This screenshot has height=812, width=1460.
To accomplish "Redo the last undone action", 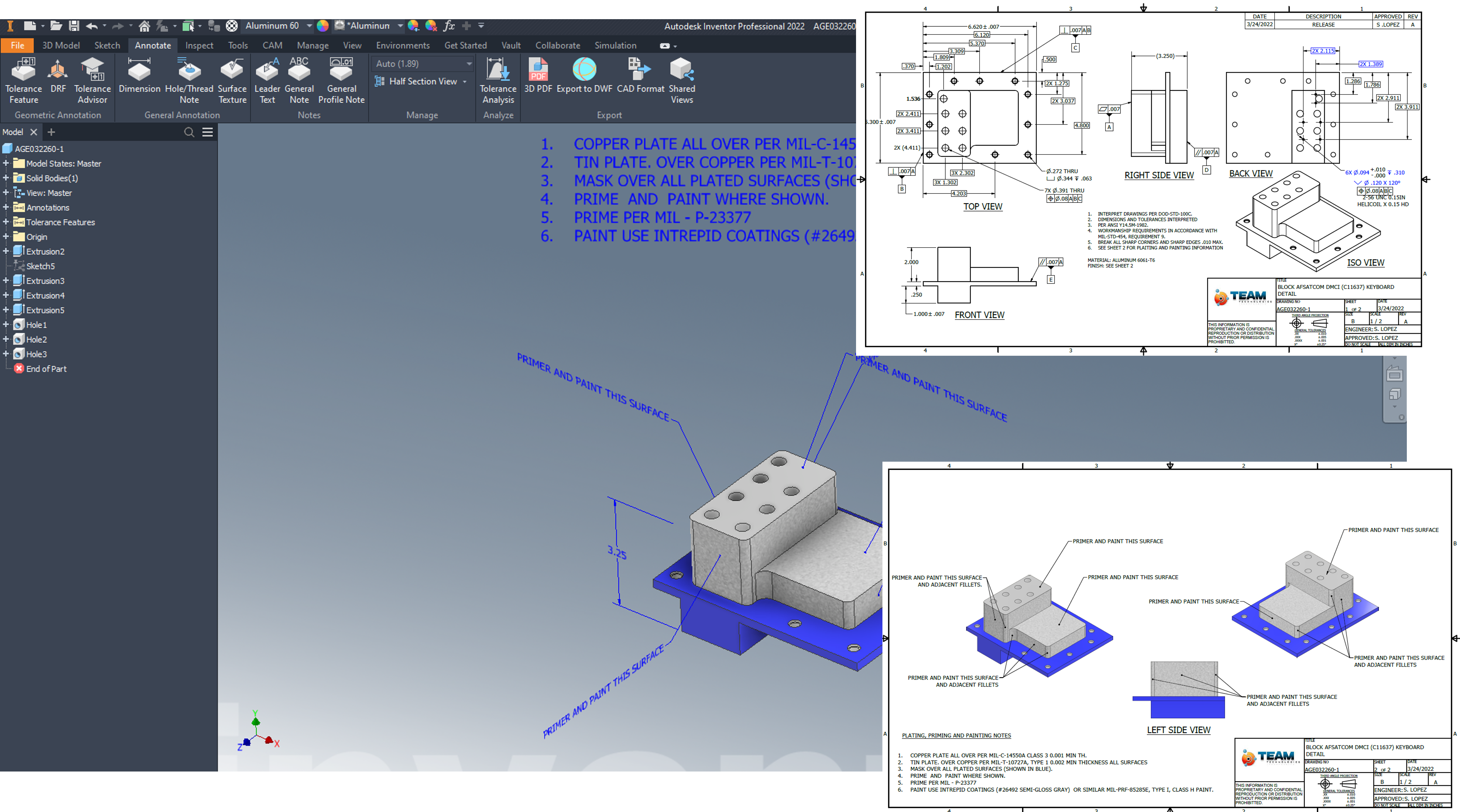I will click(117, 26).
